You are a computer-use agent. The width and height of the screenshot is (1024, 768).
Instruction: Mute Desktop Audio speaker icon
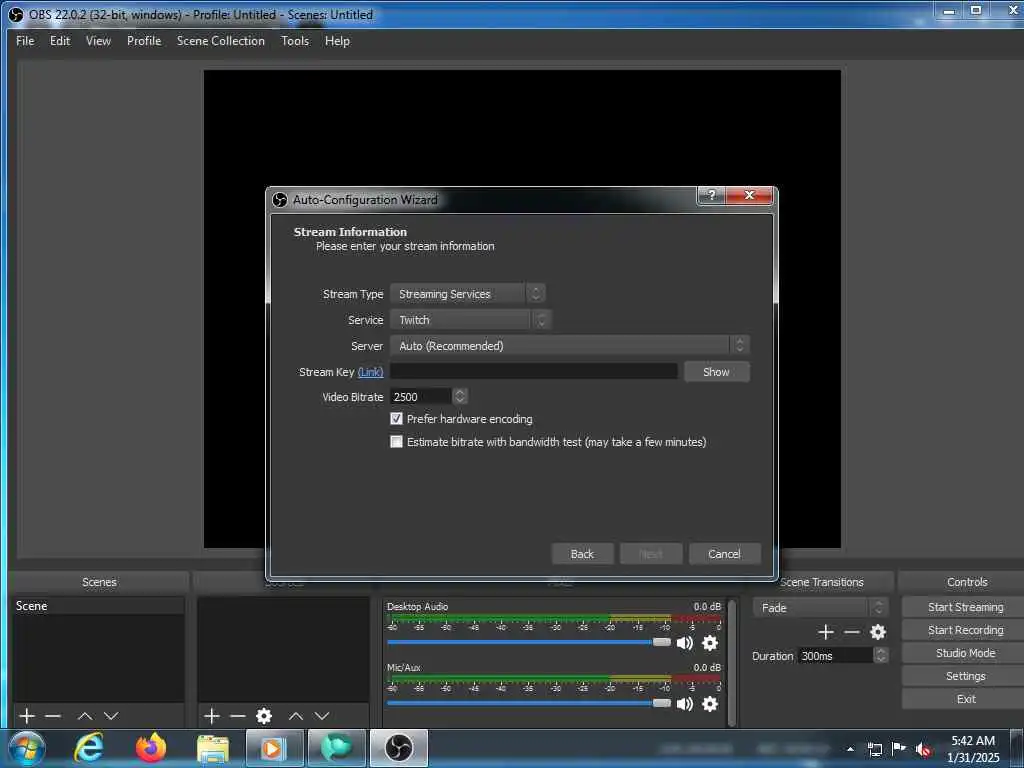pyautogui.click(x=684, y=643)
